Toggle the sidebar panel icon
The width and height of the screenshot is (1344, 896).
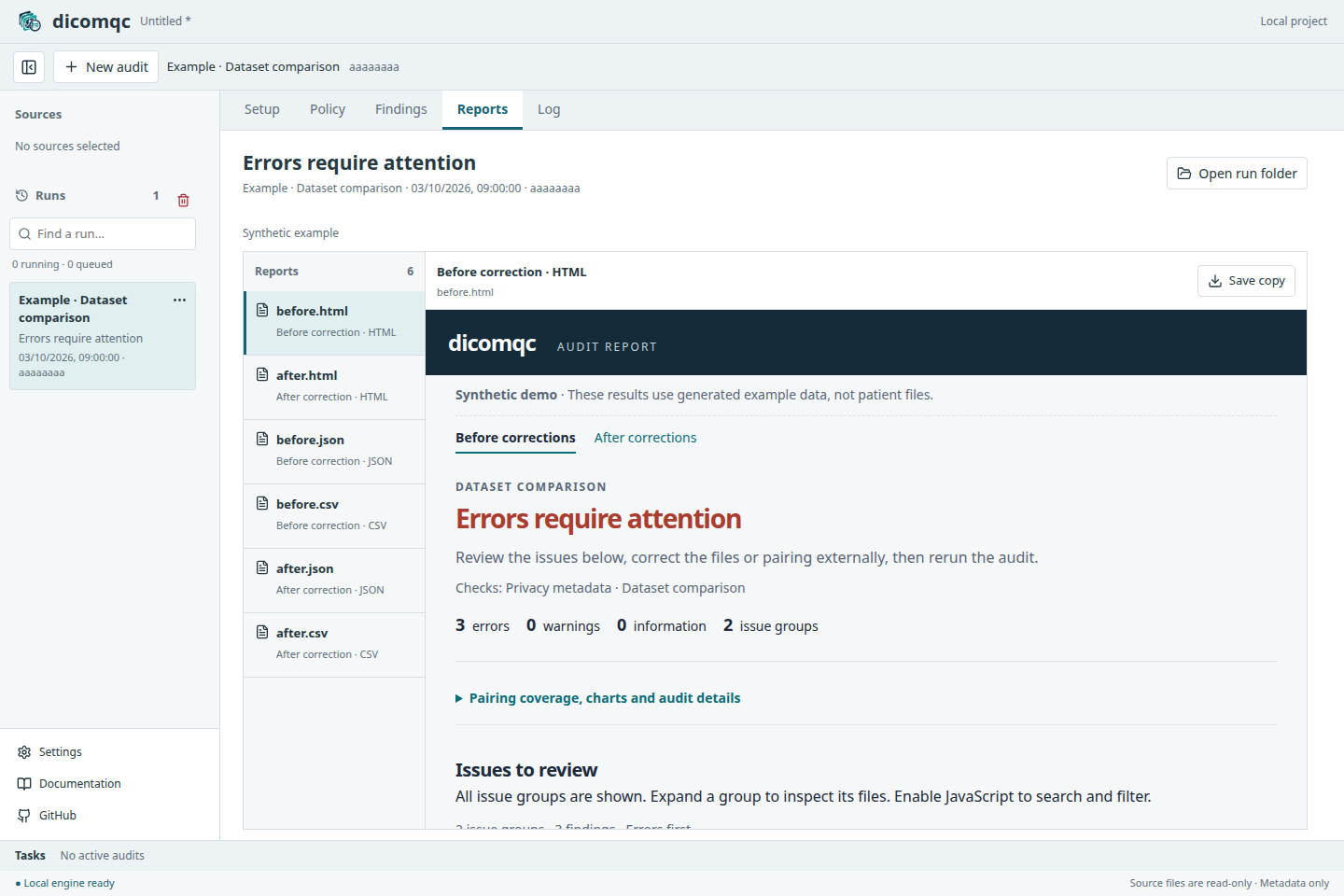click(x=29, y=67)
